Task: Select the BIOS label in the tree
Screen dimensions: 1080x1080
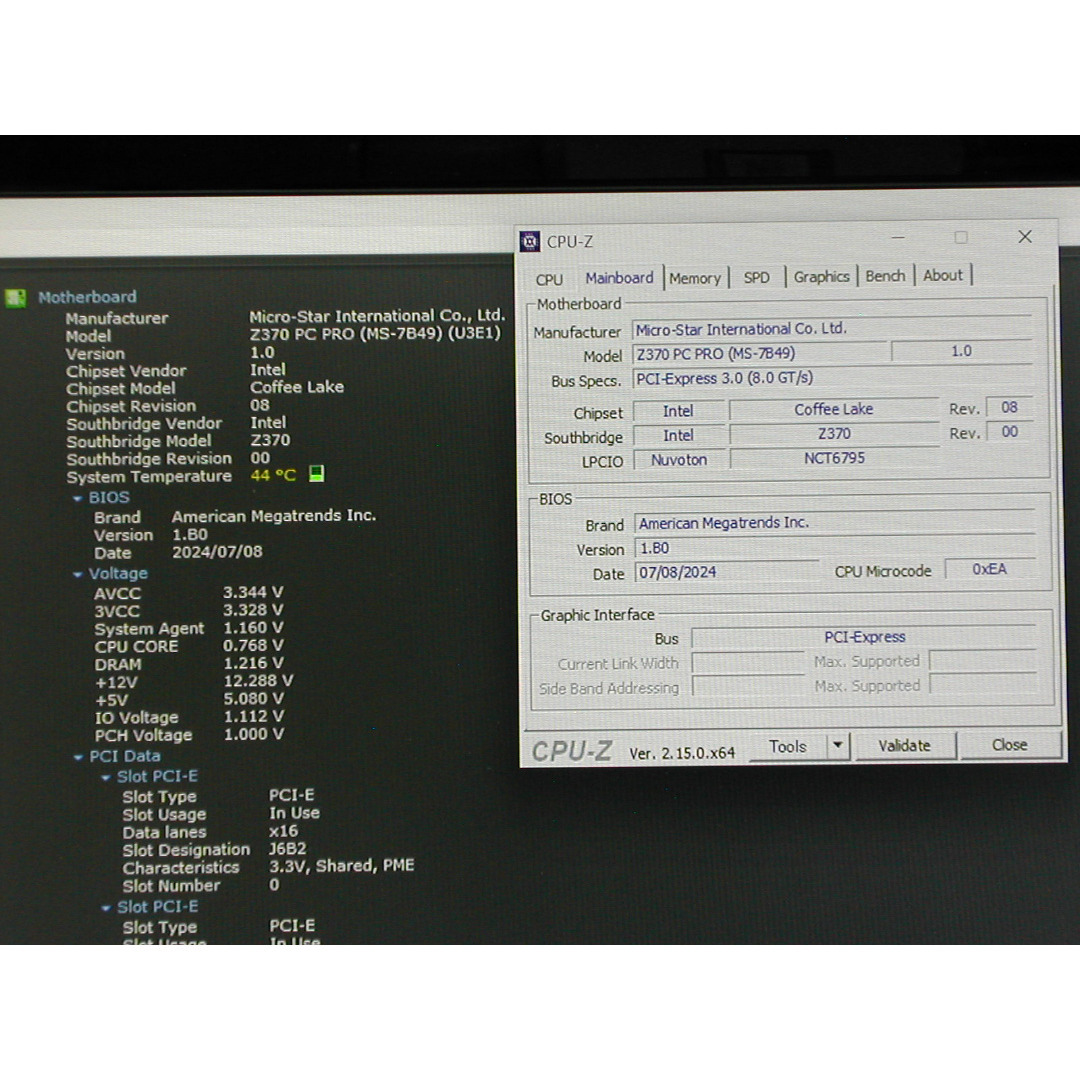Action: 109,497
